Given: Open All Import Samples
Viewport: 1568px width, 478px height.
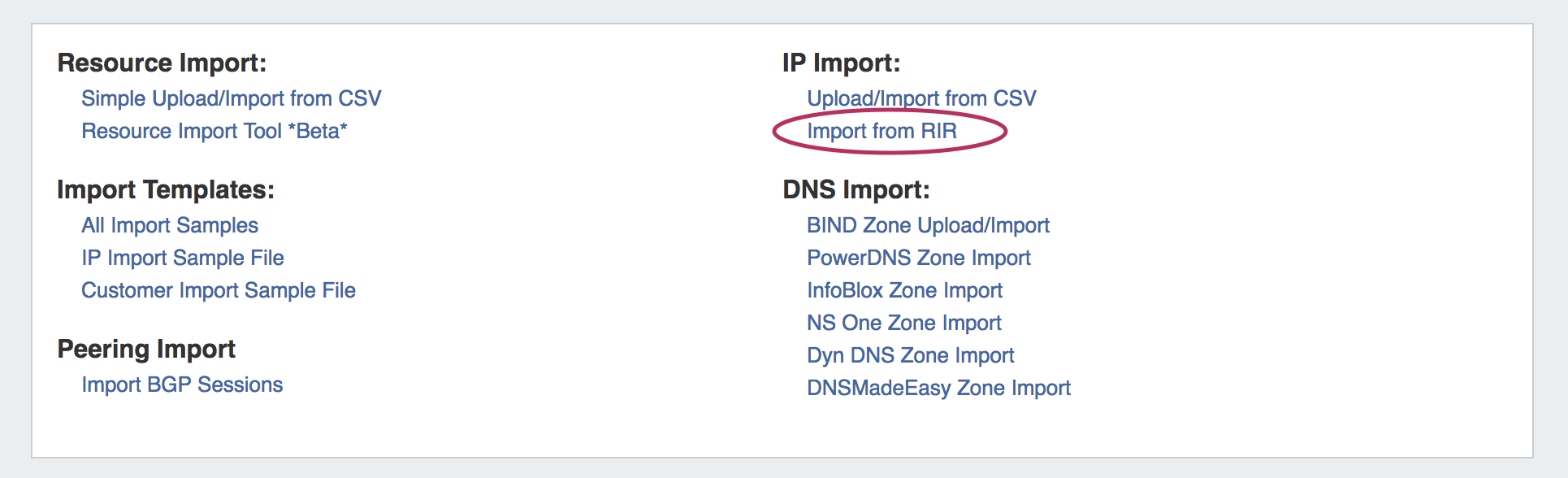Looking at the screenshot, I should (169, 225).
